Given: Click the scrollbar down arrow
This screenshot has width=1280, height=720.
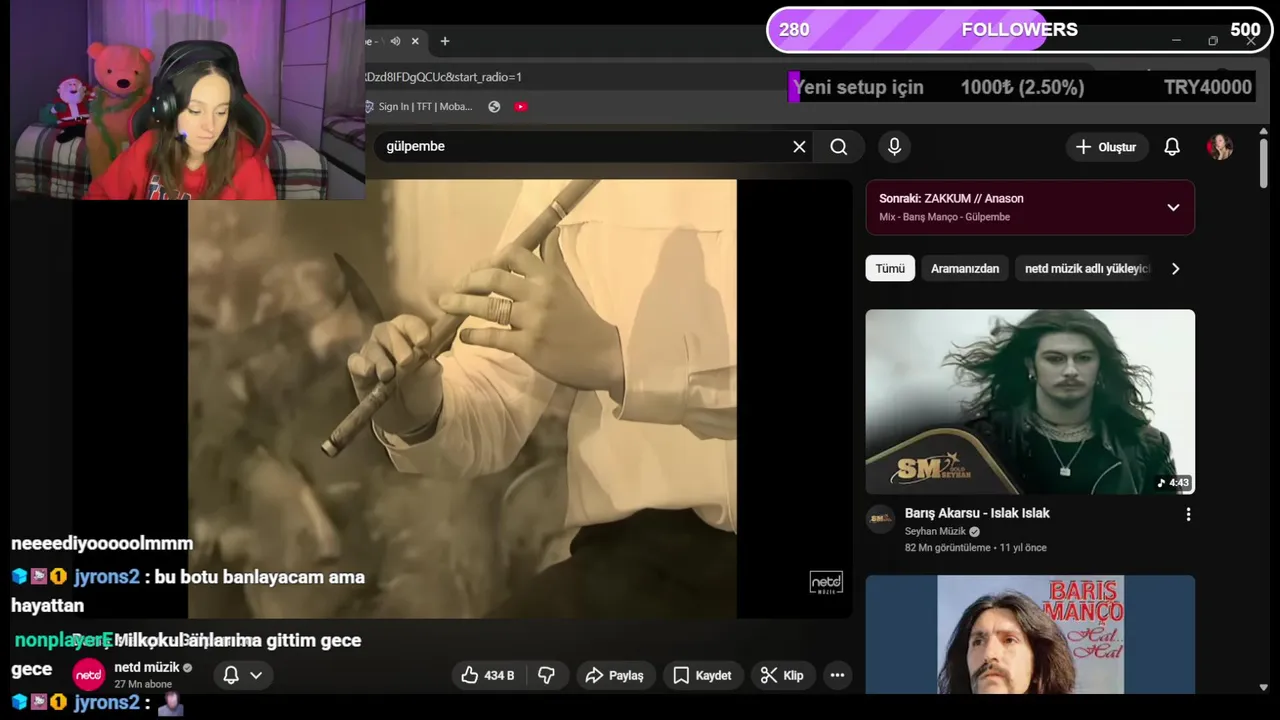Looking at the screenshot, I should (x=1263, y=687).
